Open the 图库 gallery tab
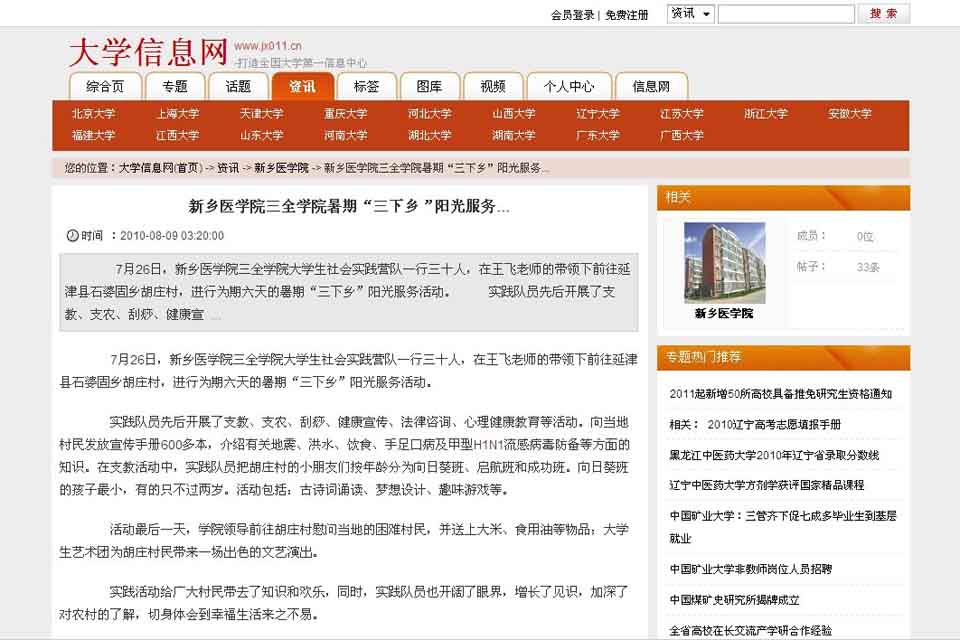The width and height of the screenshot is (960, 640). tap(429, 87)
